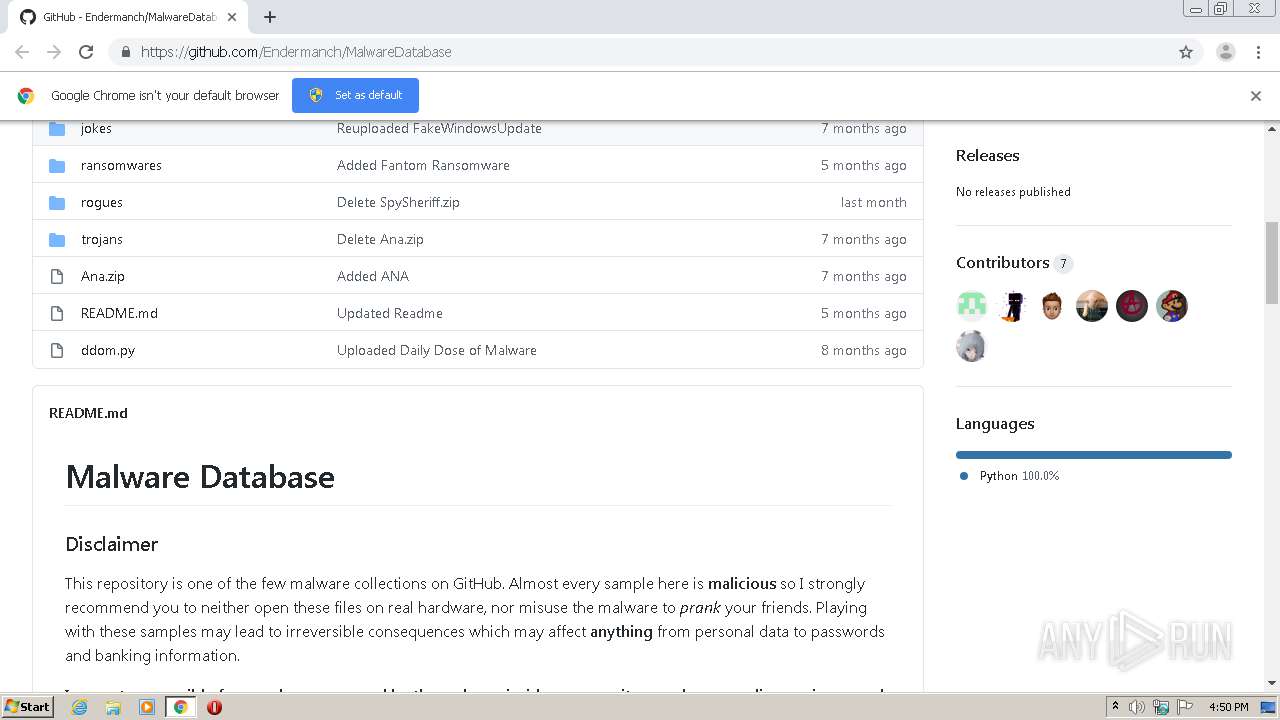Viewport: 1280px width, 720px height.
Task: Open the Ana.zip file link
Action: click(103, 276)
